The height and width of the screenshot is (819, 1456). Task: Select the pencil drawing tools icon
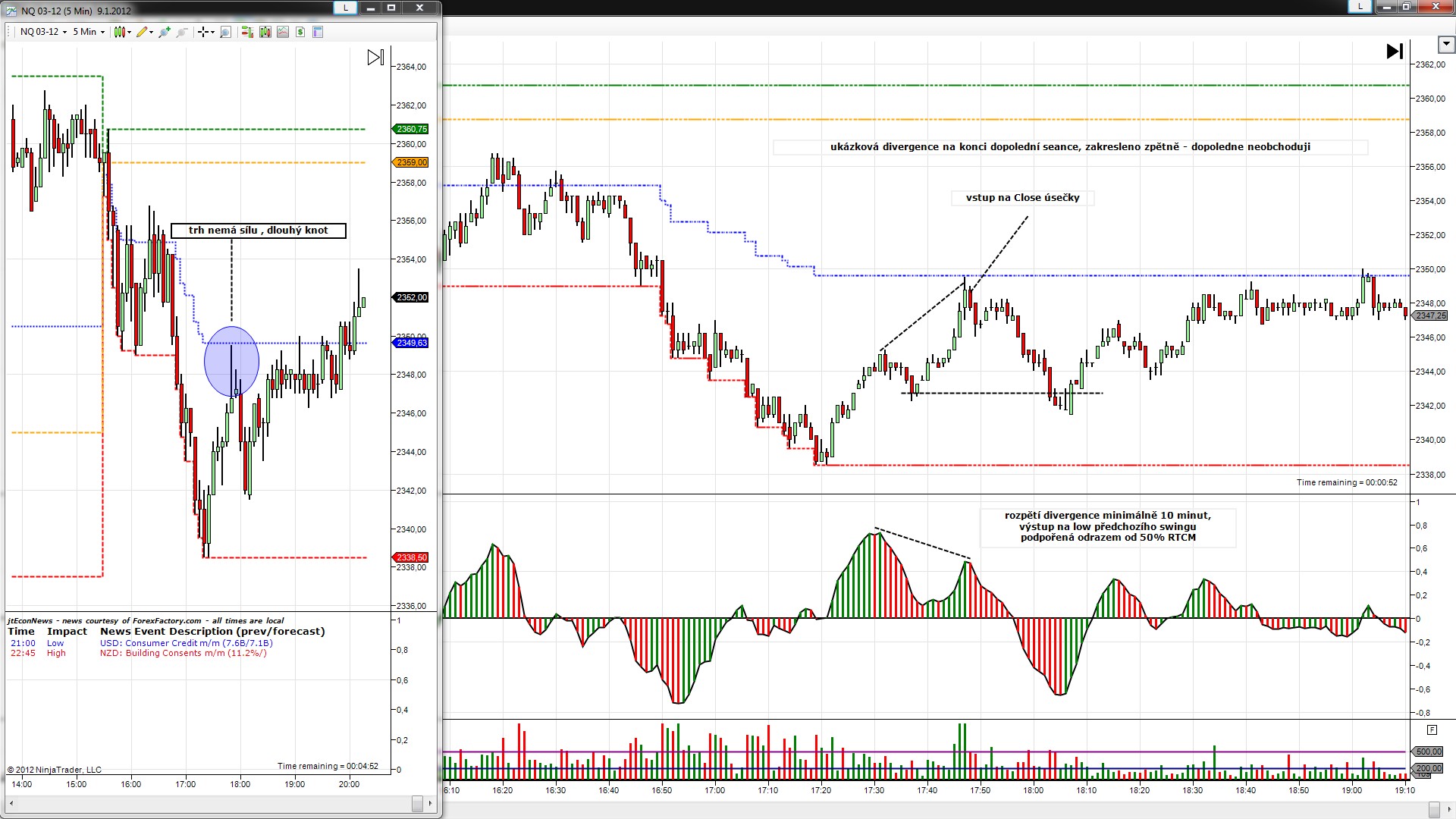143,32
